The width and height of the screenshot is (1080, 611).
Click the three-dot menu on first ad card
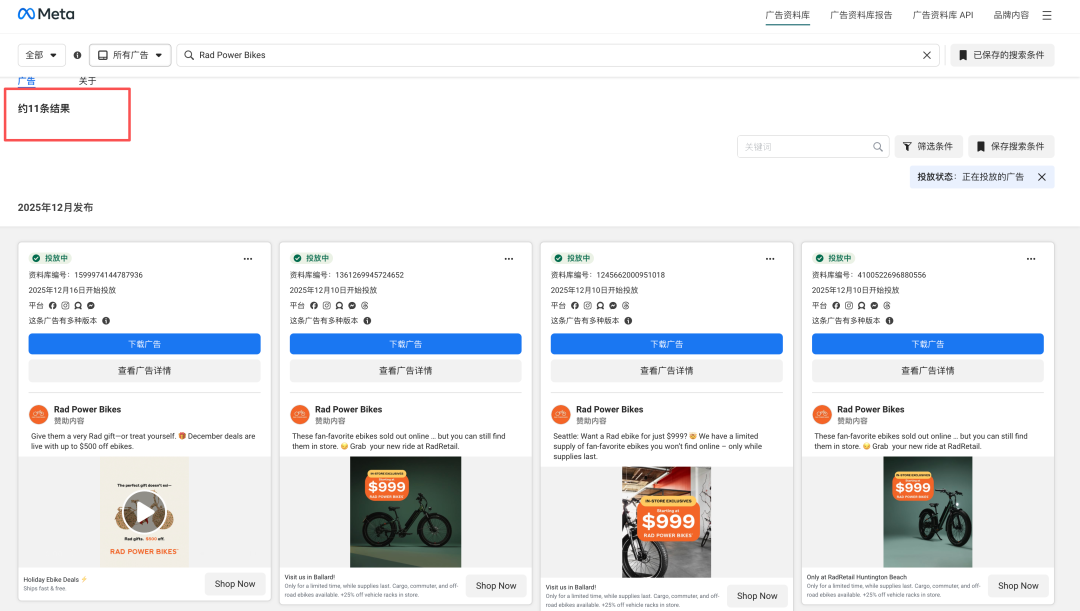tap(248, 258)
